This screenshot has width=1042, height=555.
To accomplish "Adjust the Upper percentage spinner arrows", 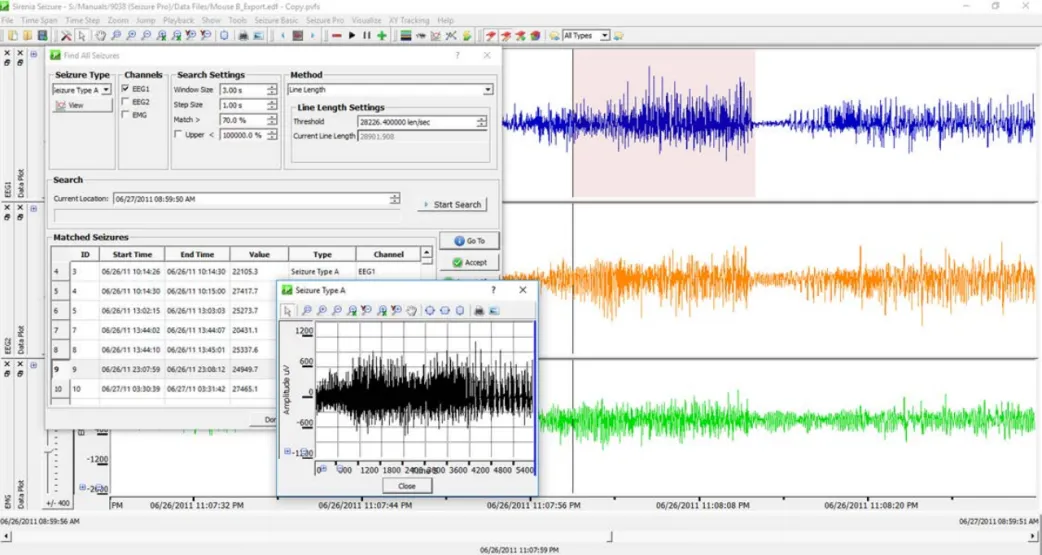I will [x=272, y=135].
